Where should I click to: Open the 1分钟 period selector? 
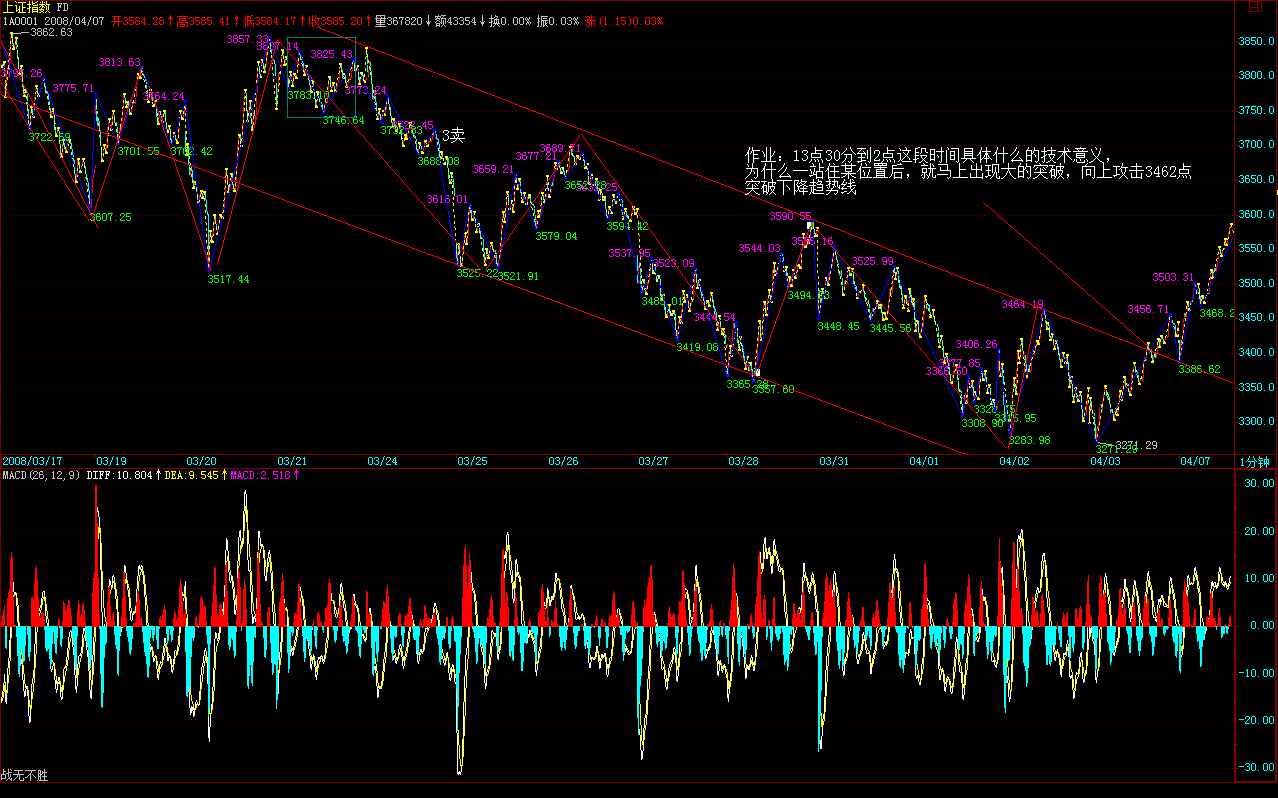[1254, 461]
